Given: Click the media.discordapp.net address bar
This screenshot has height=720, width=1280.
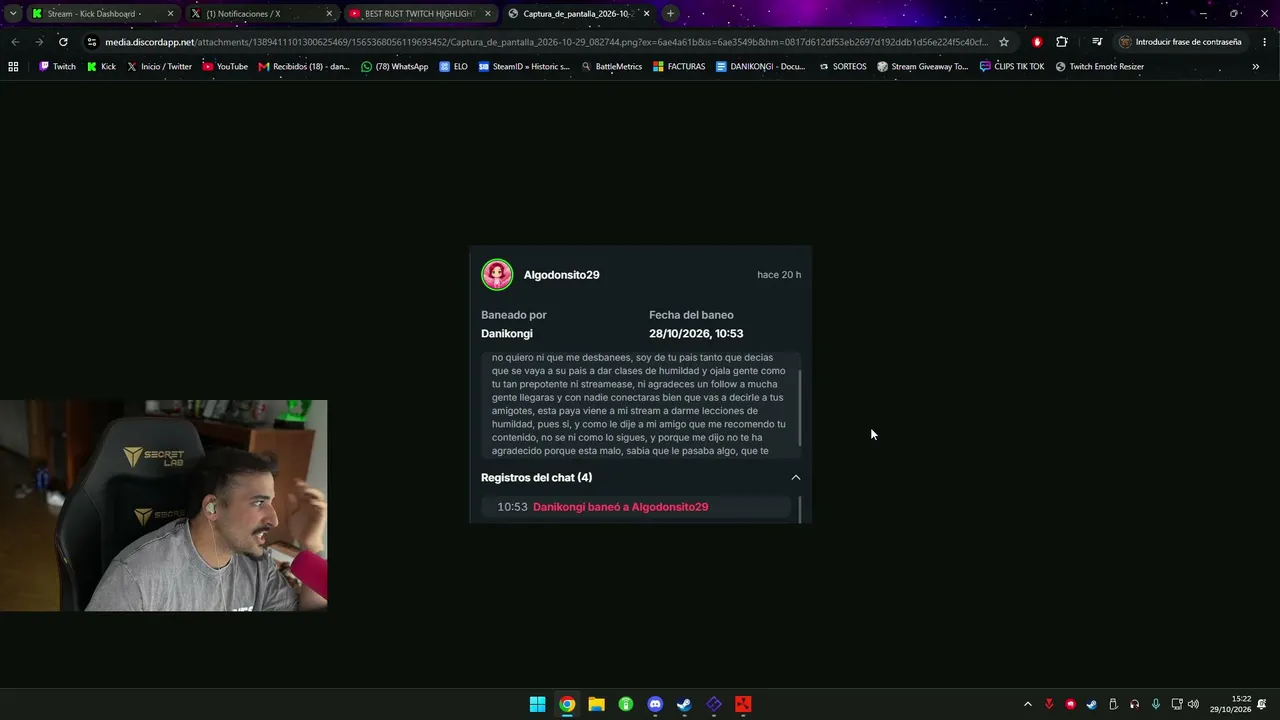Looking at the screenshot, I should point(546,42).
